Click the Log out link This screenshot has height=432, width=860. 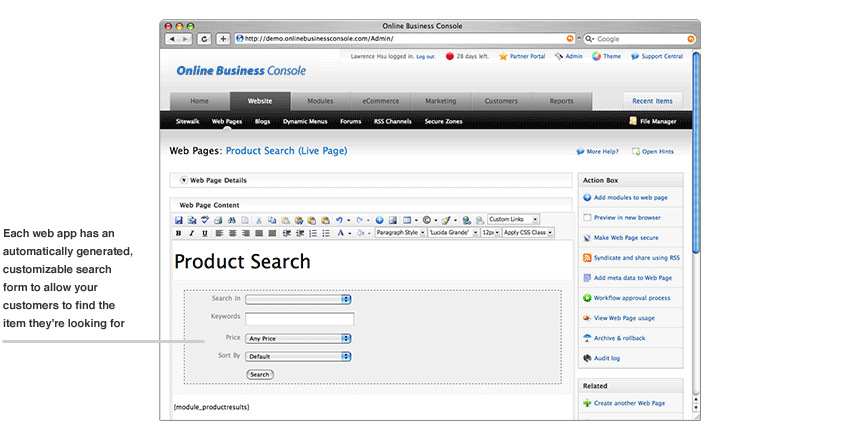pos(425,57)
